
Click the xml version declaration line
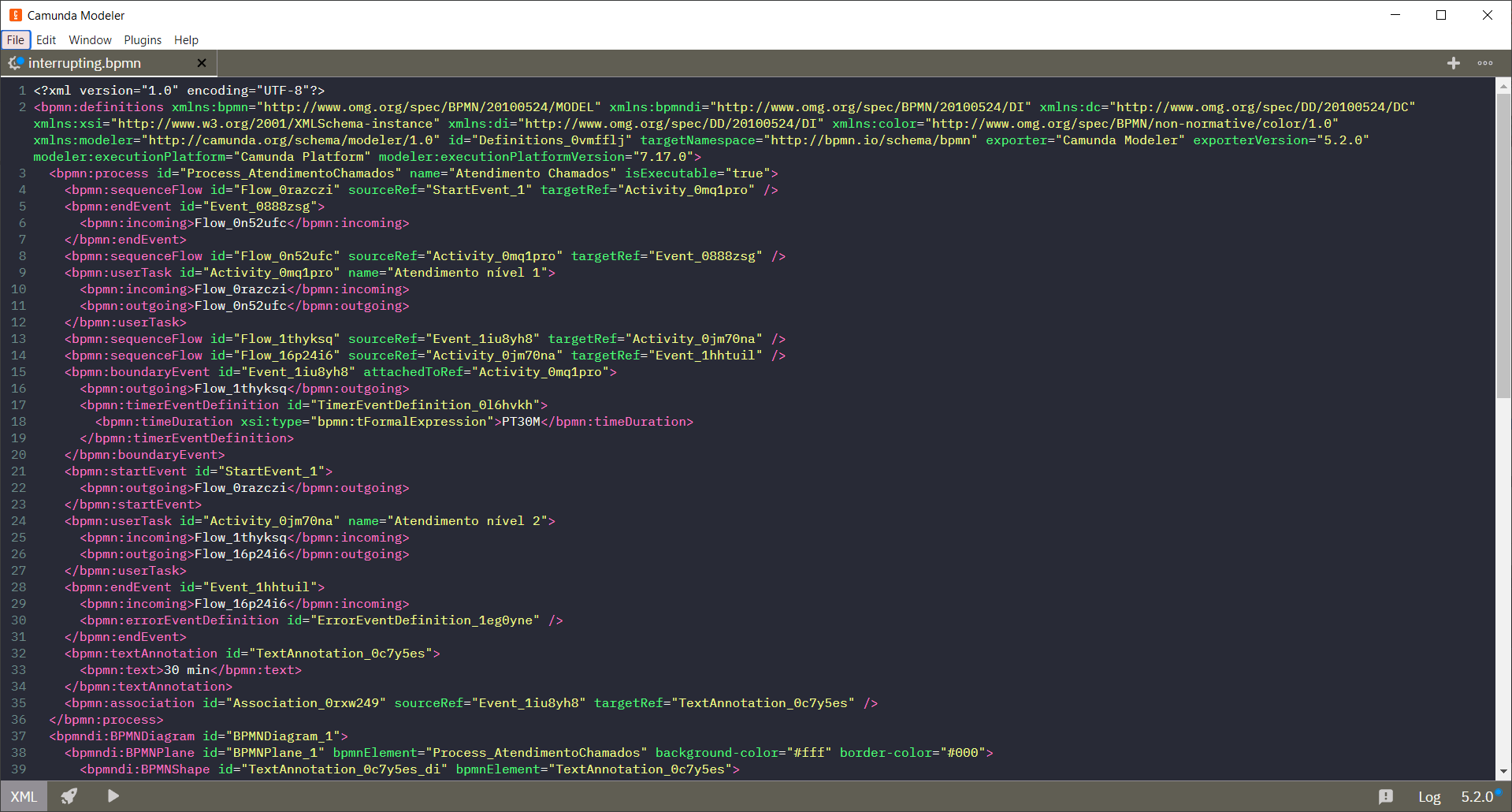[179, 90]
